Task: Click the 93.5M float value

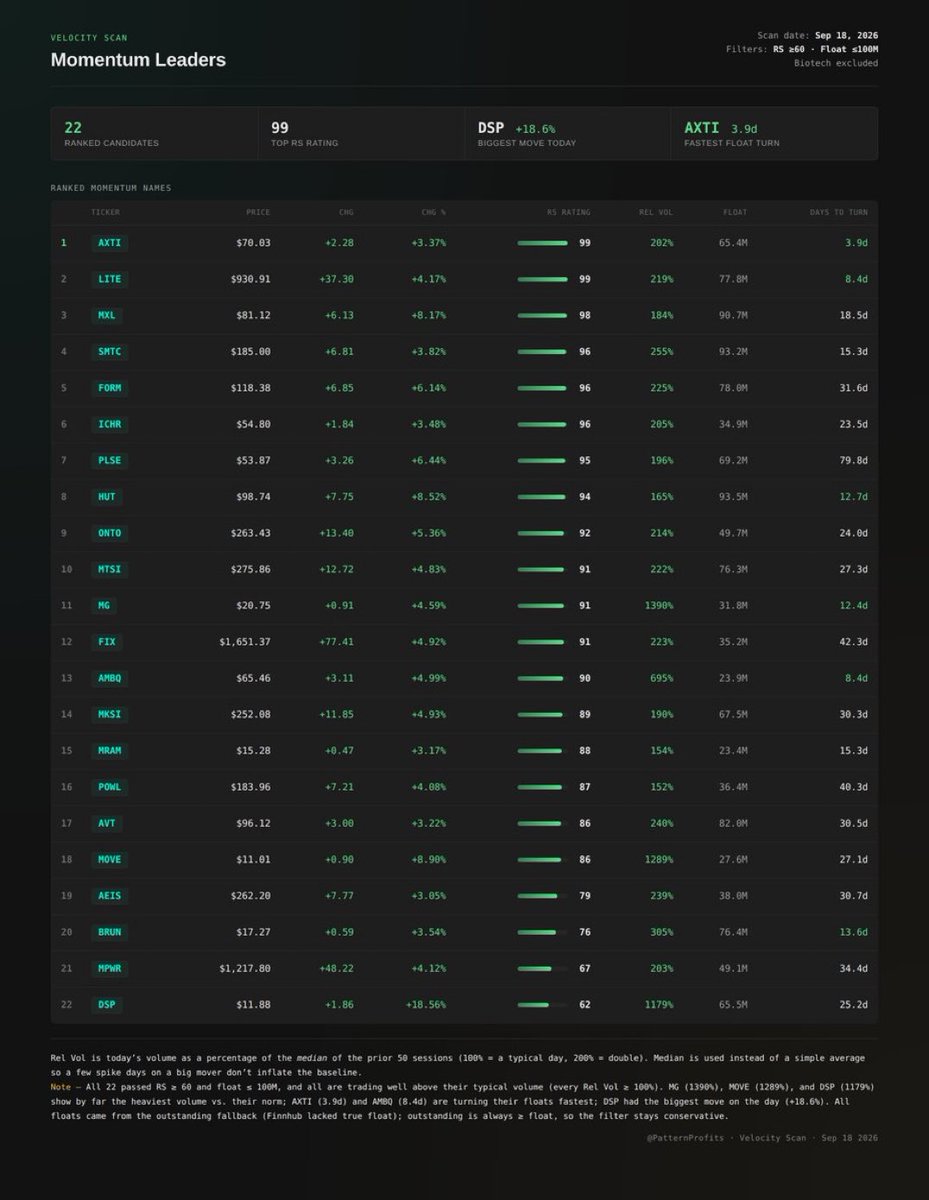Action: point(733,497)
